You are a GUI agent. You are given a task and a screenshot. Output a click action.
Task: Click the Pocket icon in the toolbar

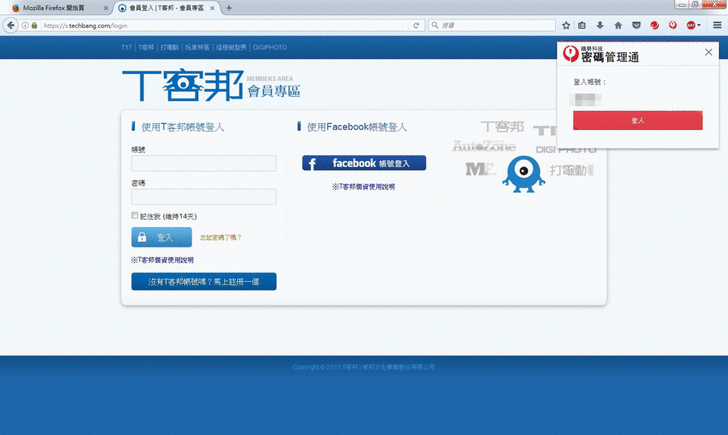[x=636, y=26]
